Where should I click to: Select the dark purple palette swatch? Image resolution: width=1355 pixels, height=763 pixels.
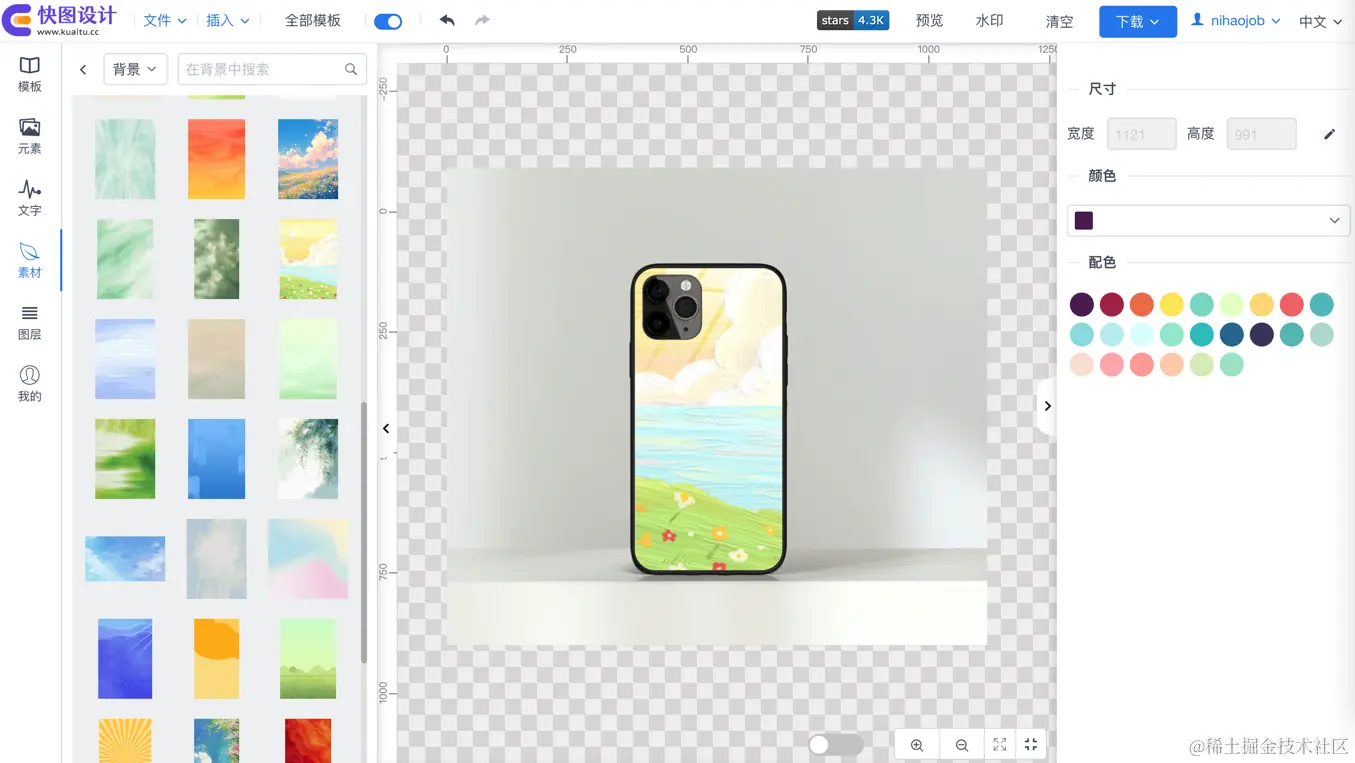pos(1082,304)
